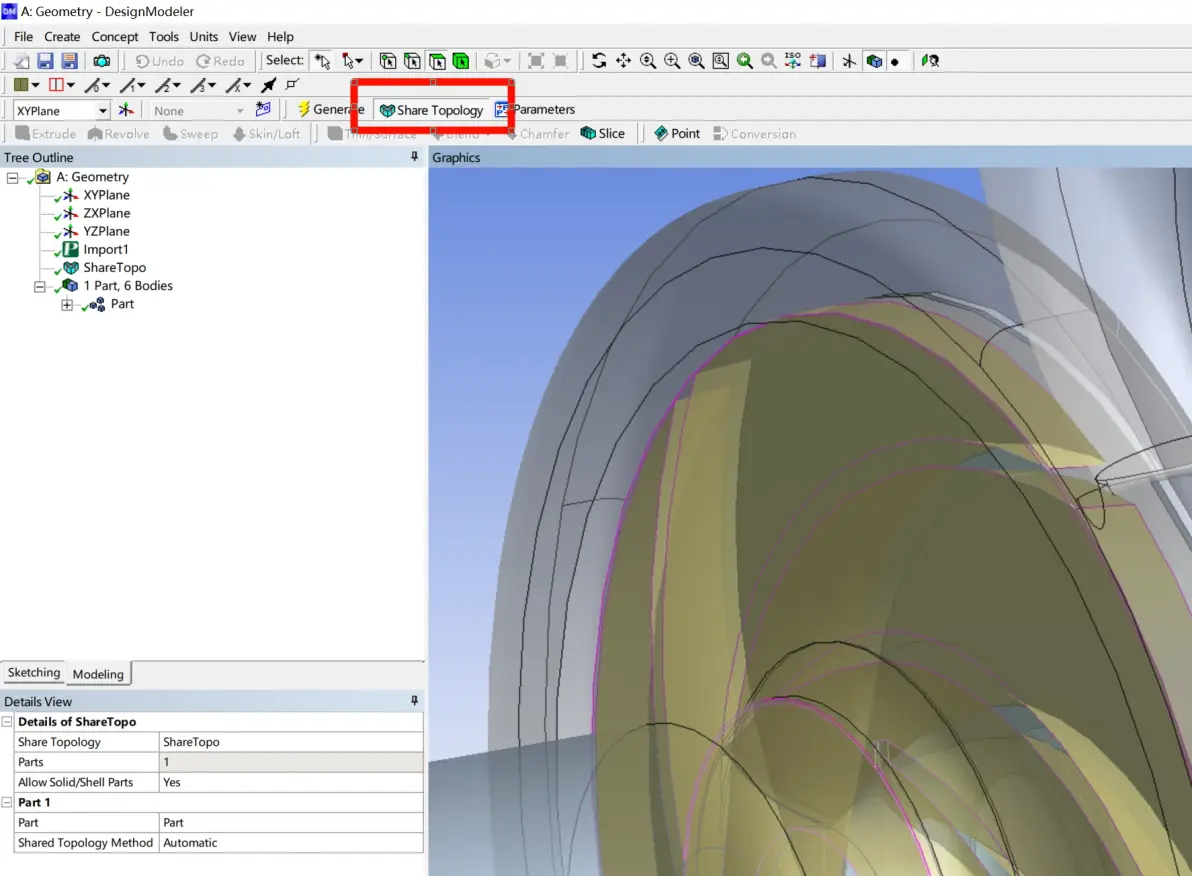1192x876 pixels.
Task: Click the Slice button
Action: pos(603,134)
